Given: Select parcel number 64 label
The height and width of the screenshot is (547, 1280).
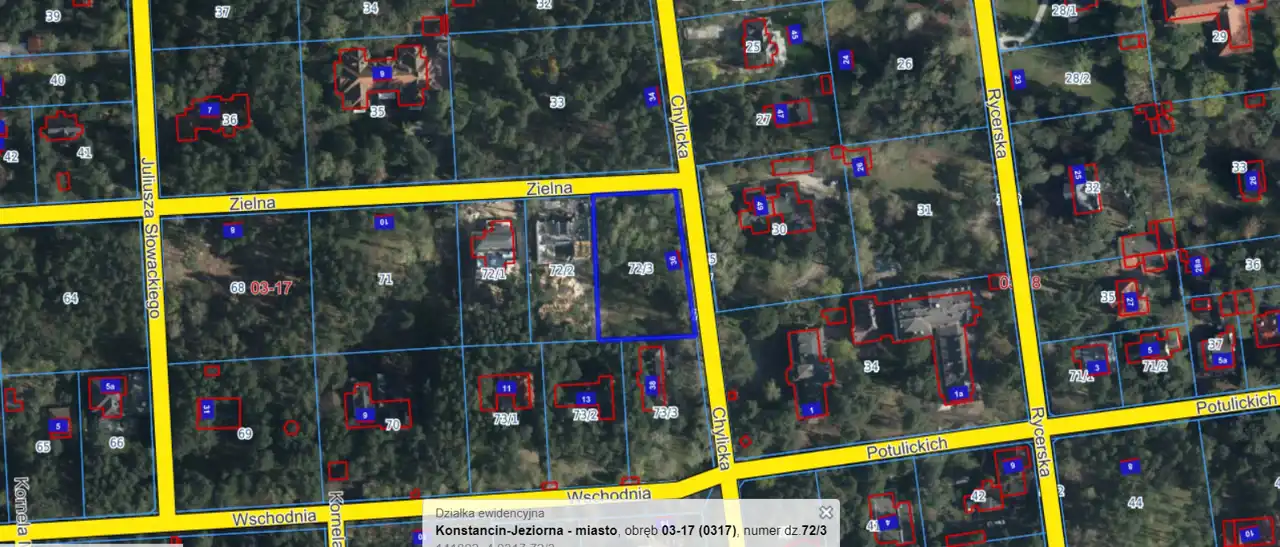Looking at the screenshot, I should point(70,298).
